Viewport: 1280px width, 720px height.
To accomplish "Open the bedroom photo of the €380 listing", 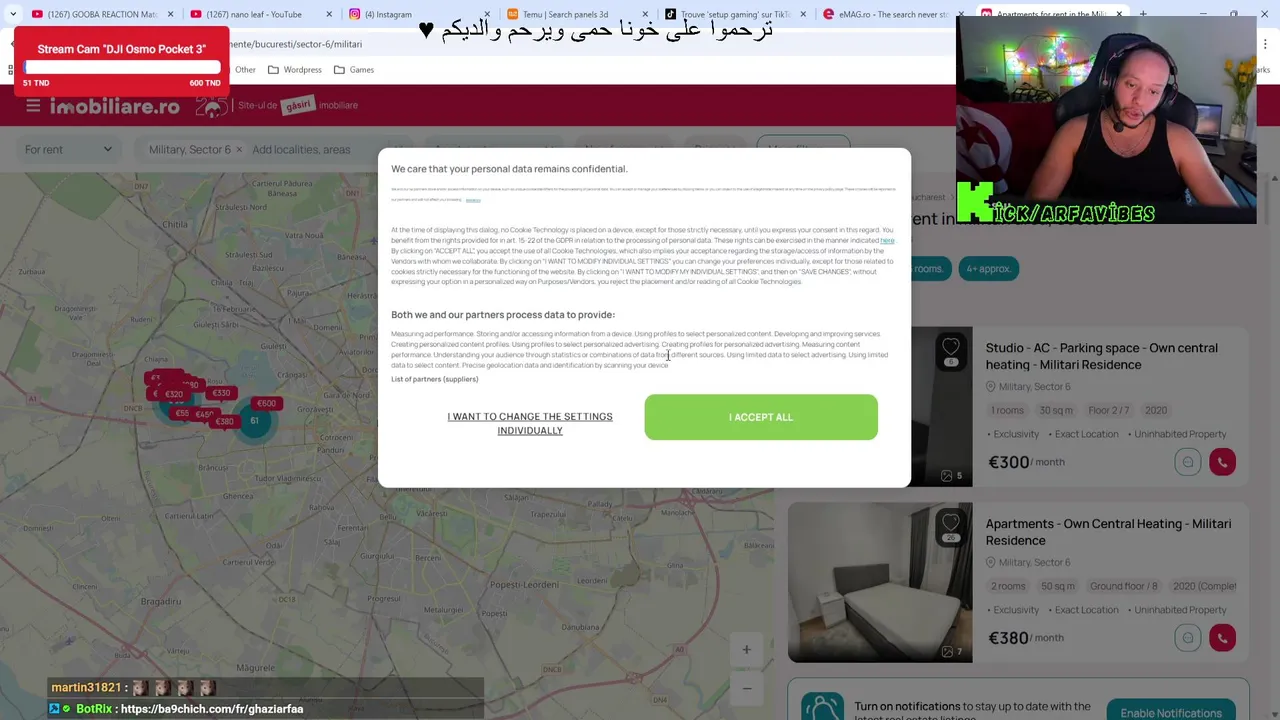I will (x=880, y=583).
